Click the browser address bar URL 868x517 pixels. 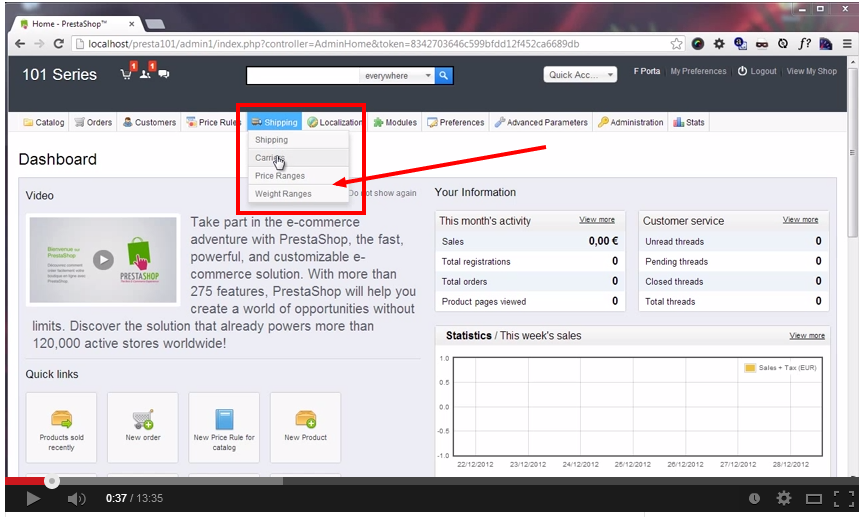[x=334, y=44]
